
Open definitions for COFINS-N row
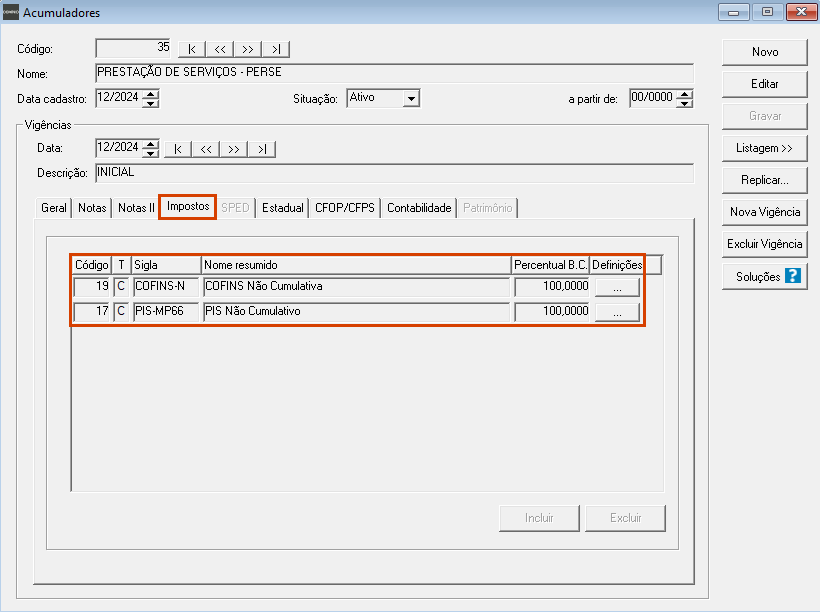617,287
